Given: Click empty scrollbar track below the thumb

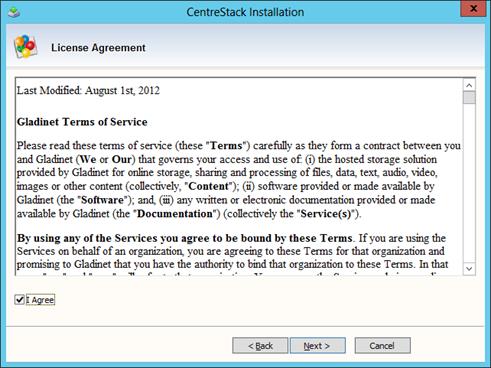Looking at the screenshot, I should pos(469,183).
